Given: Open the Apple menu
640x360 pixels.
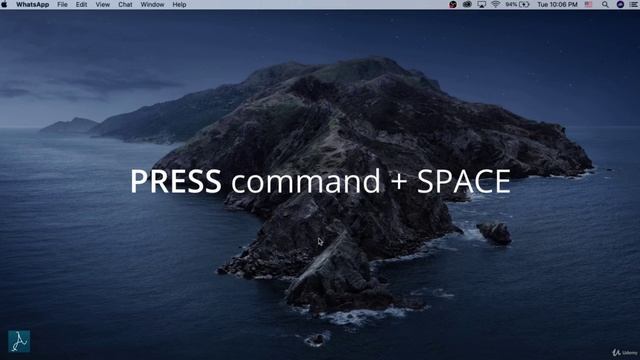Looking at the screenshot, I should click(4, 4).
